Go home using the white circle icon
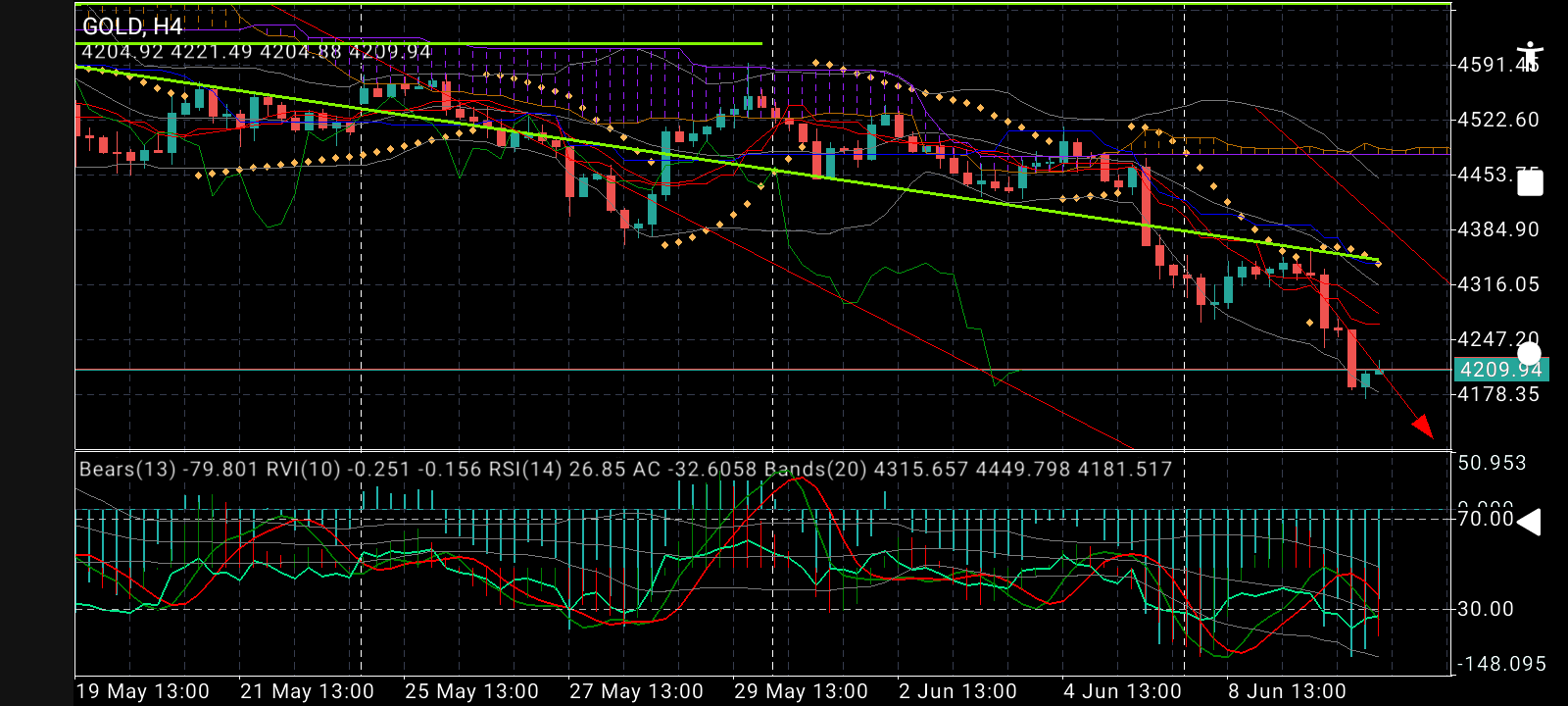The image size is (1568, 706). click(x=1529, y=354)
